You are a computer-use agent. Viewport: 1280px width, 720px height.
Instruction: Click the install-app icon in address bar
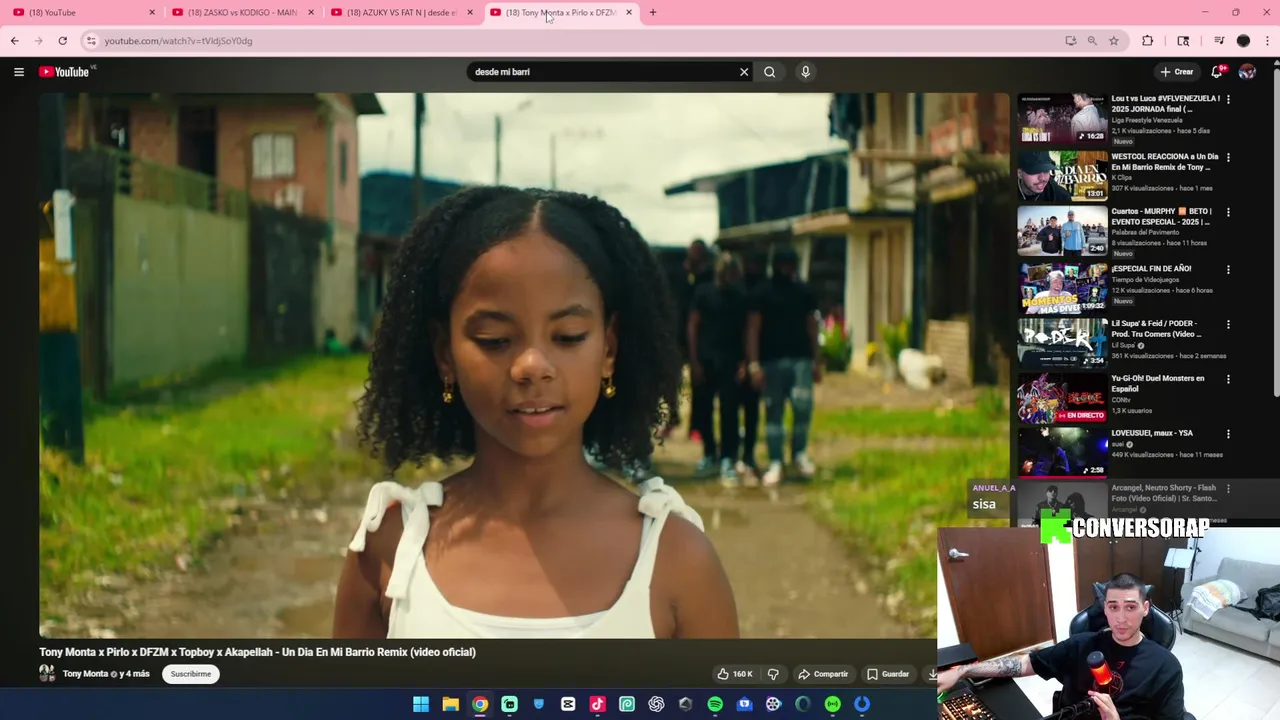[1071, 41]
